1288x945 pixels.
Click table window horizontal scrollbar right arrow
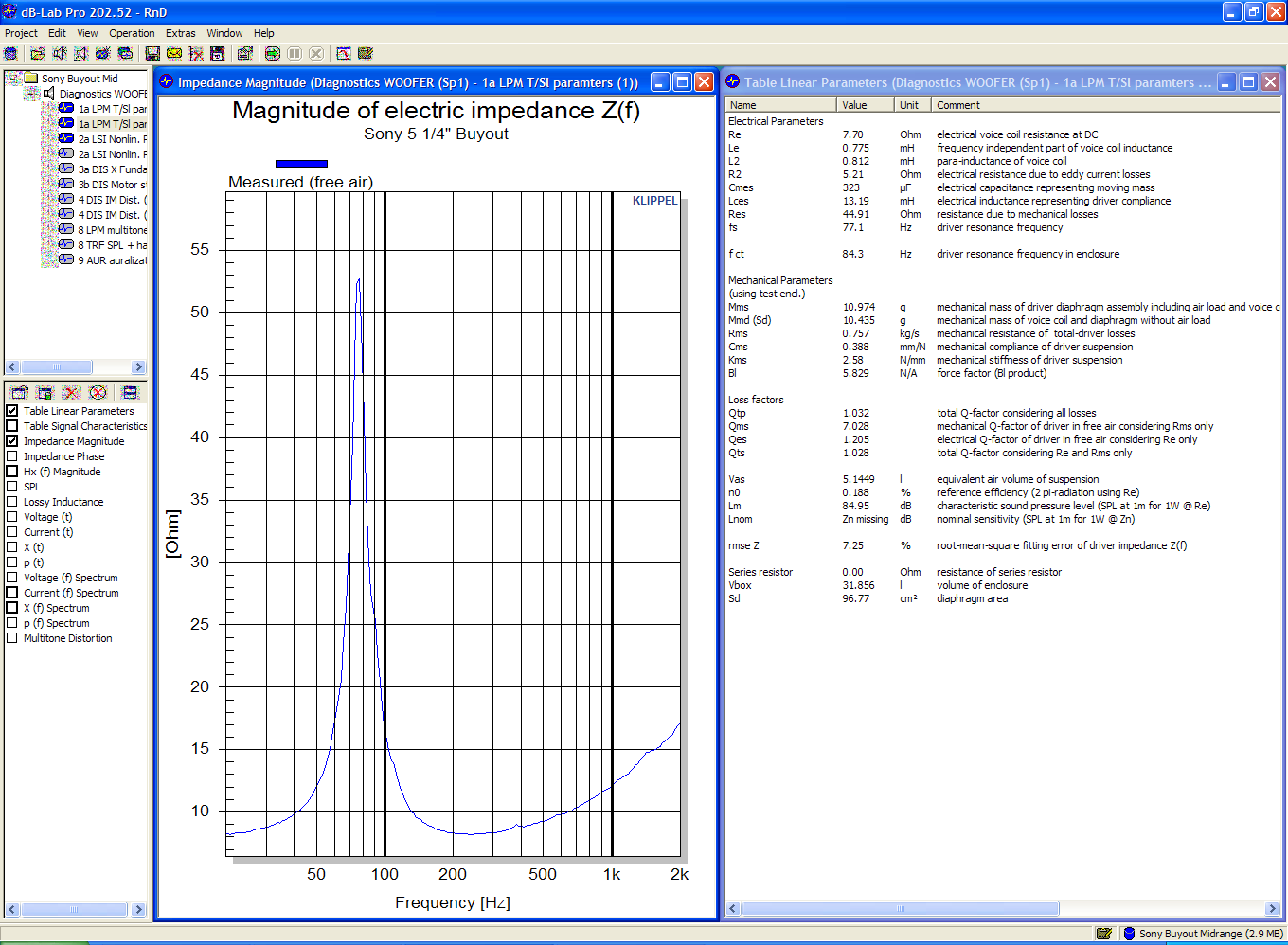[1272, 909]
